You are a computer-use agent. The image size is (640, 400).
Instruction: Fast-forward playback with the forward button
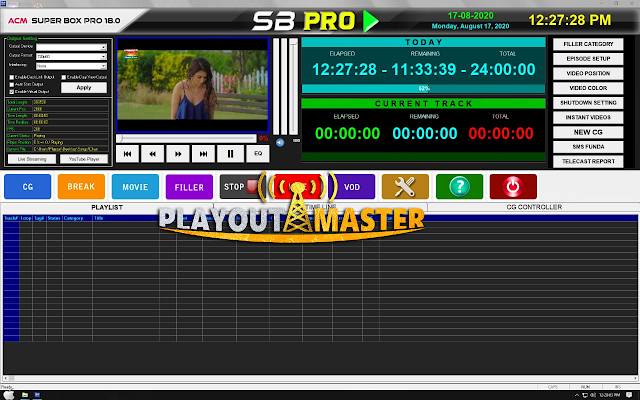pyautogui.click(x=178, y=154)
